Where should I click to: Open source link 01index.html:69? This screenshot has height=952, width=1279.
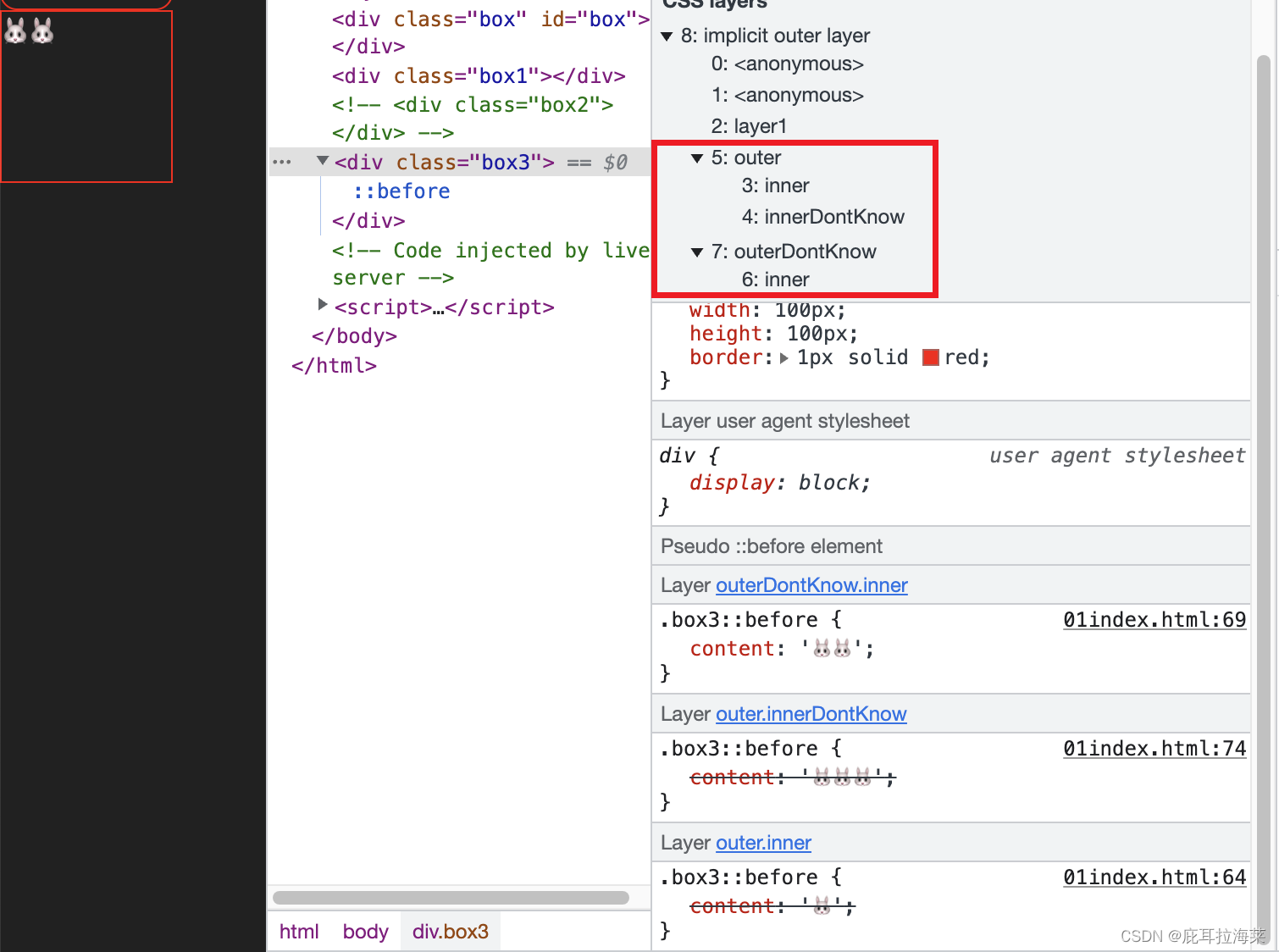click(1154, 620)
